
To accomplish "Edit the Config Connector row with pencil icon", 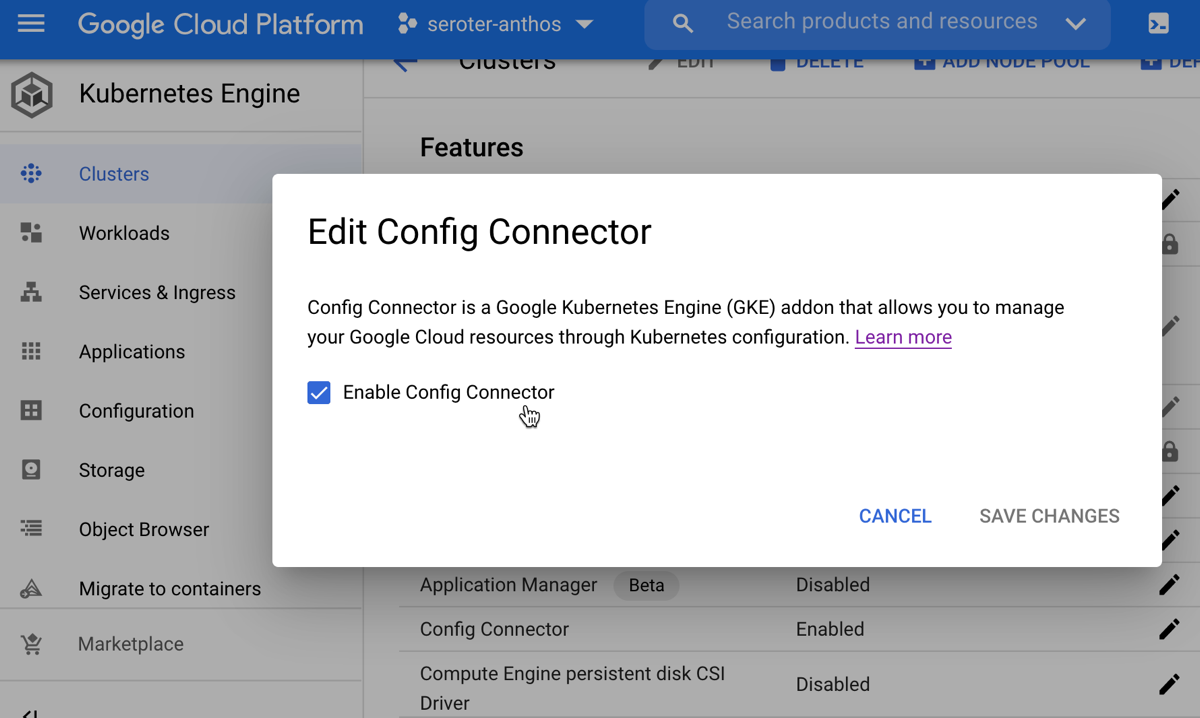I will [x=1168, y=629].
